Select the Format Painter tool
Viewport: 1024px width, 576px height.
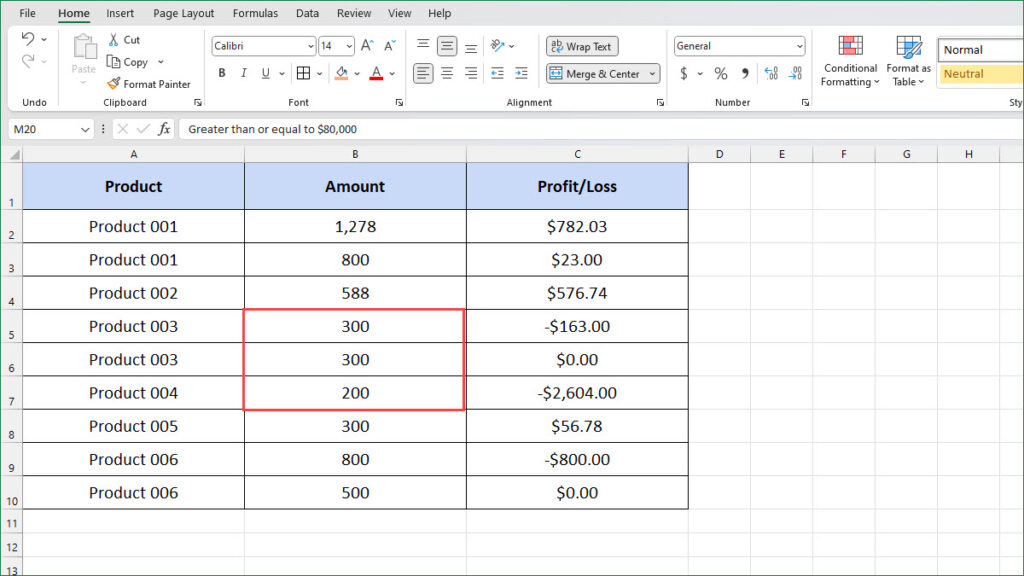pos(149,83)
